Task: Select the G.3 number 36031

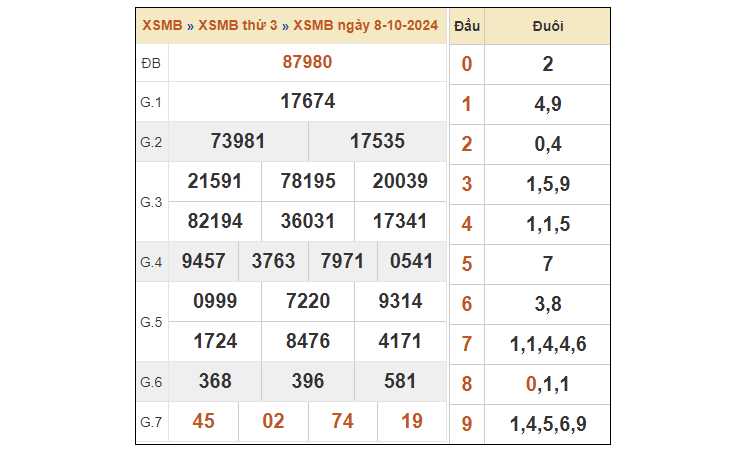Action: (x=307, y=221)
